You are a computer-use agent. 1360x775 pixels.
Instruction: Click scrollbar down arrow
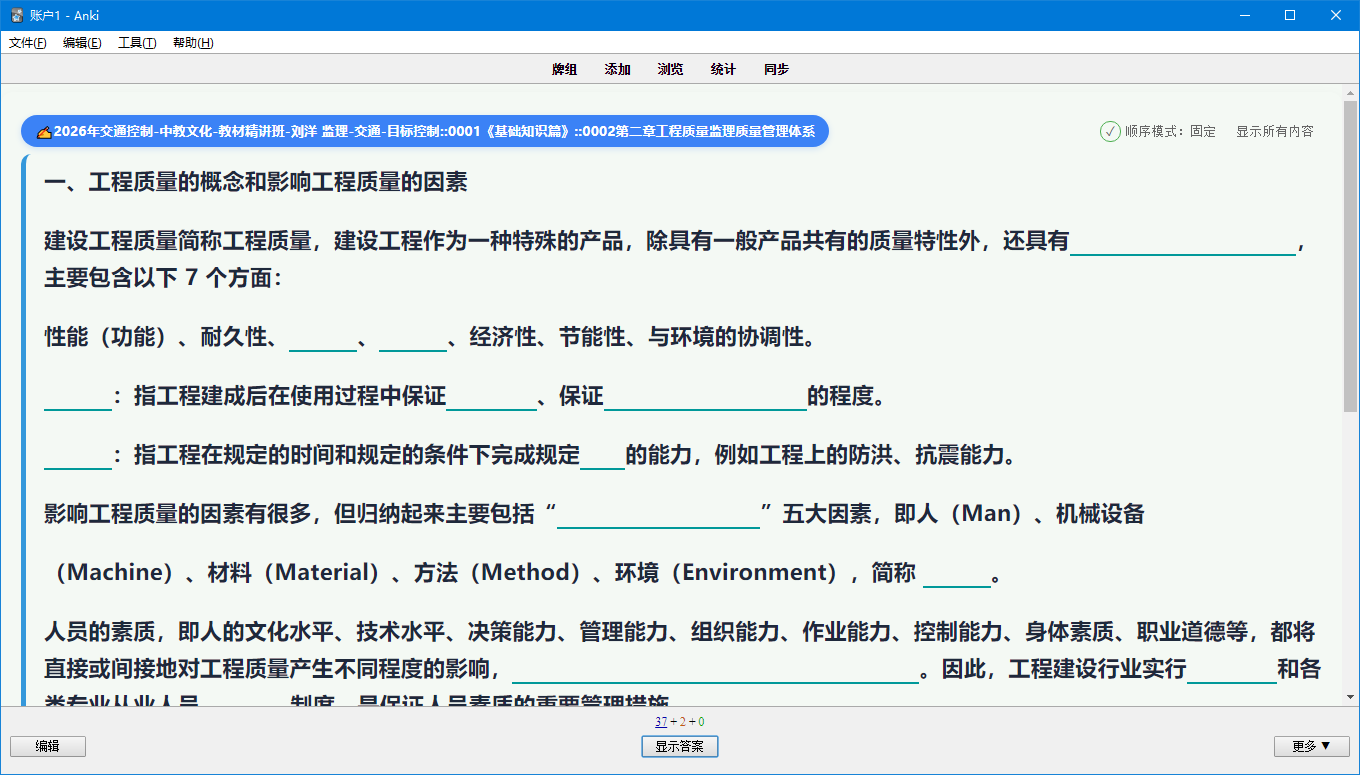[x=1351, y=697]
